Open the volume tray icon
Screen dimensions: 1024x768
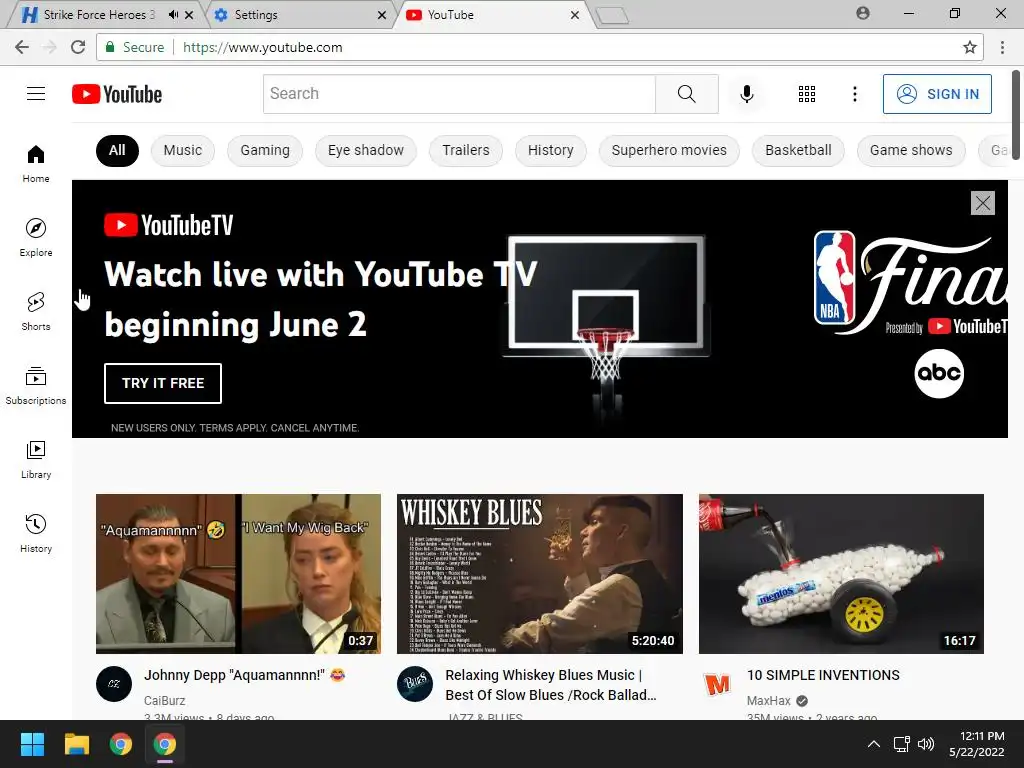[925, 744]
